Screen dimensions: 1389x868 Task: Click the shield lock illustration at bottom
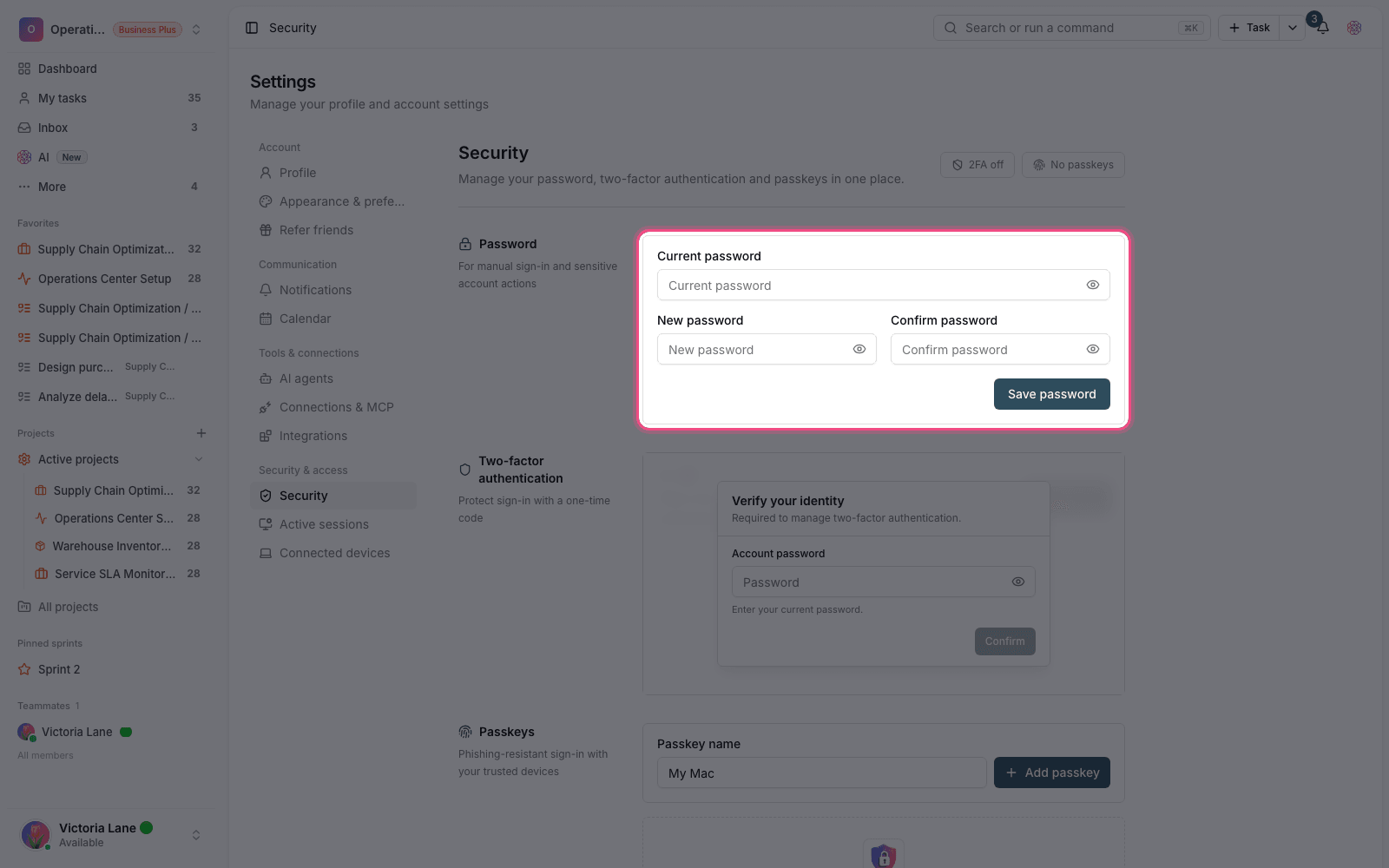884,858
